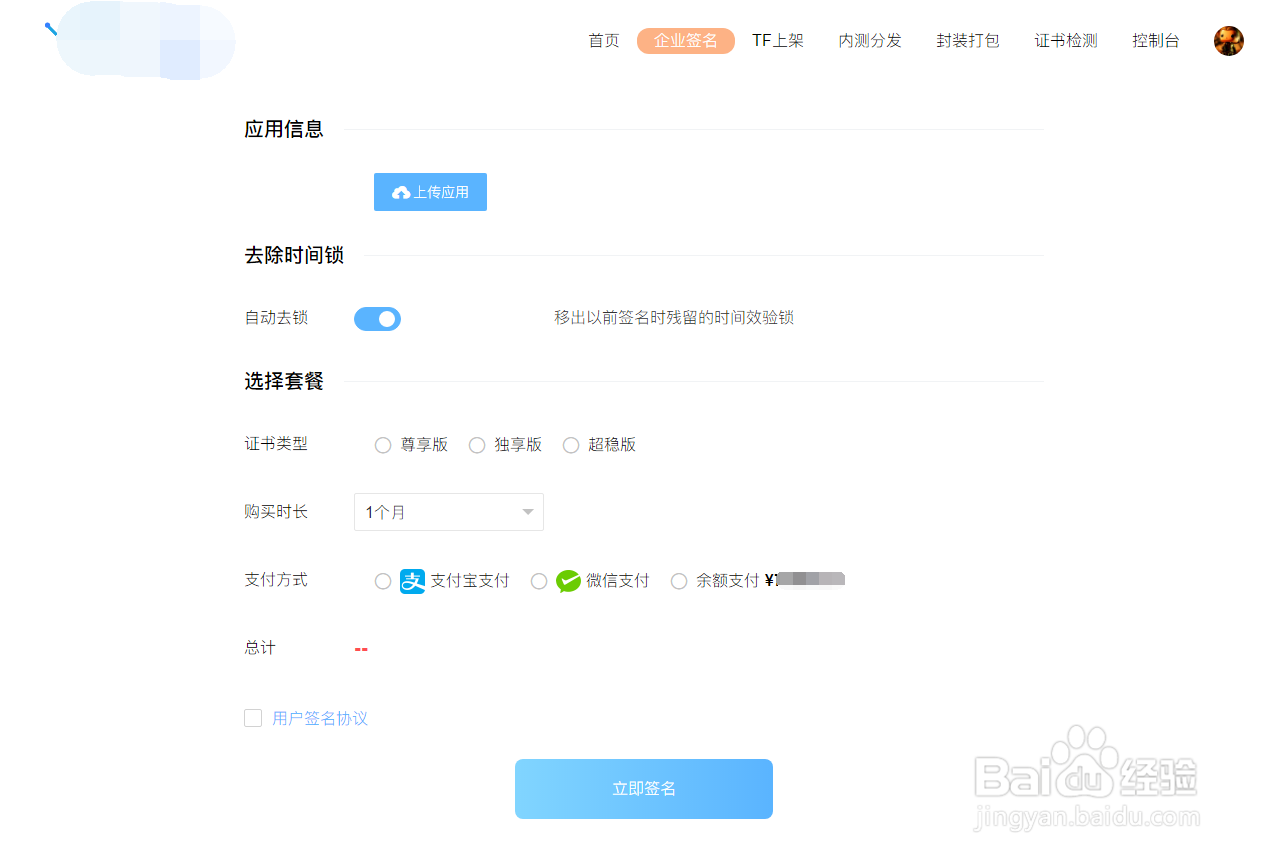The image size is (1269, 861).
Task: Navigate to 证书检测 certificate check
Action: click(x=1066, y=41)
